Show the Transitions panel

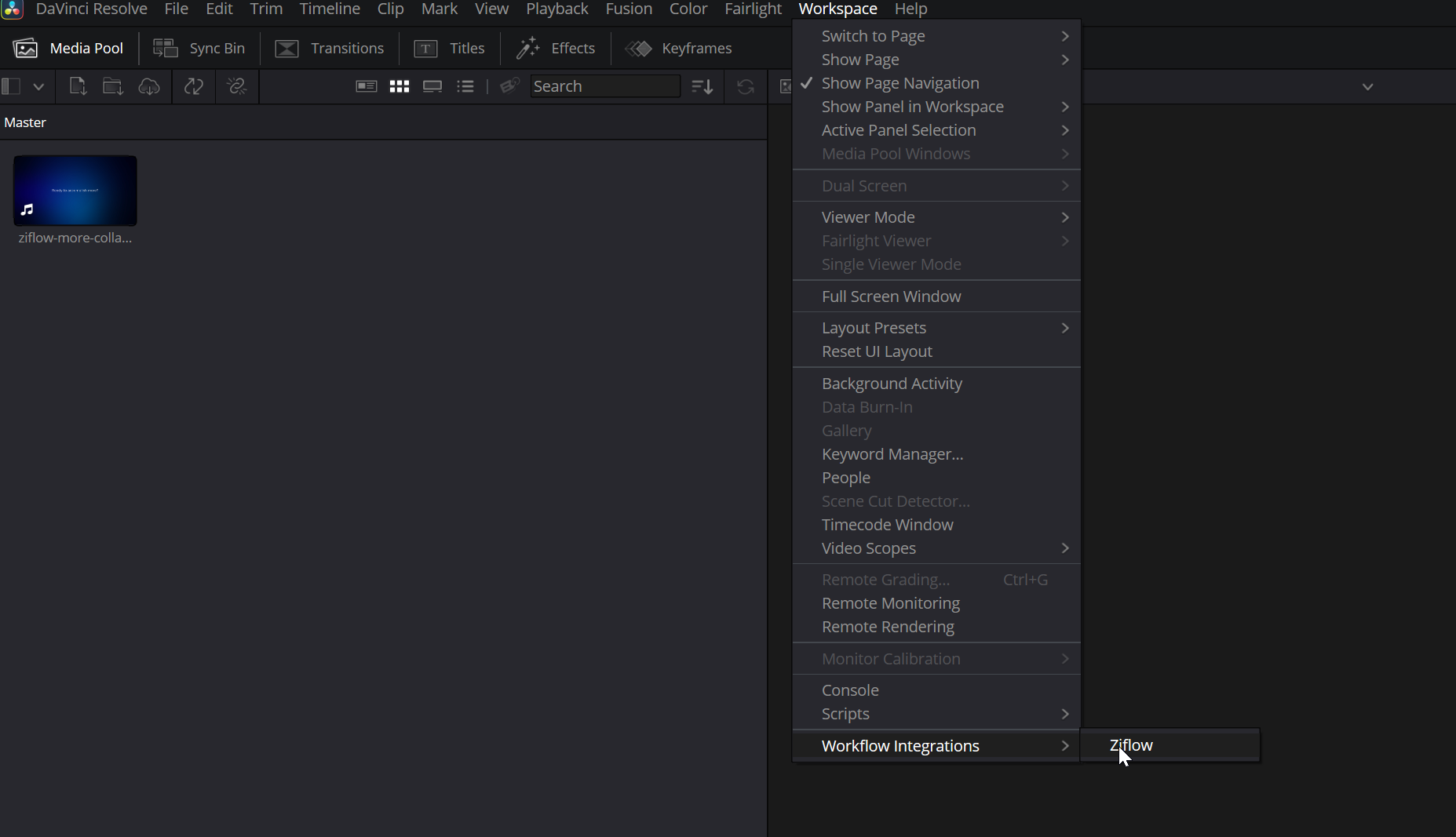point(329,48)
